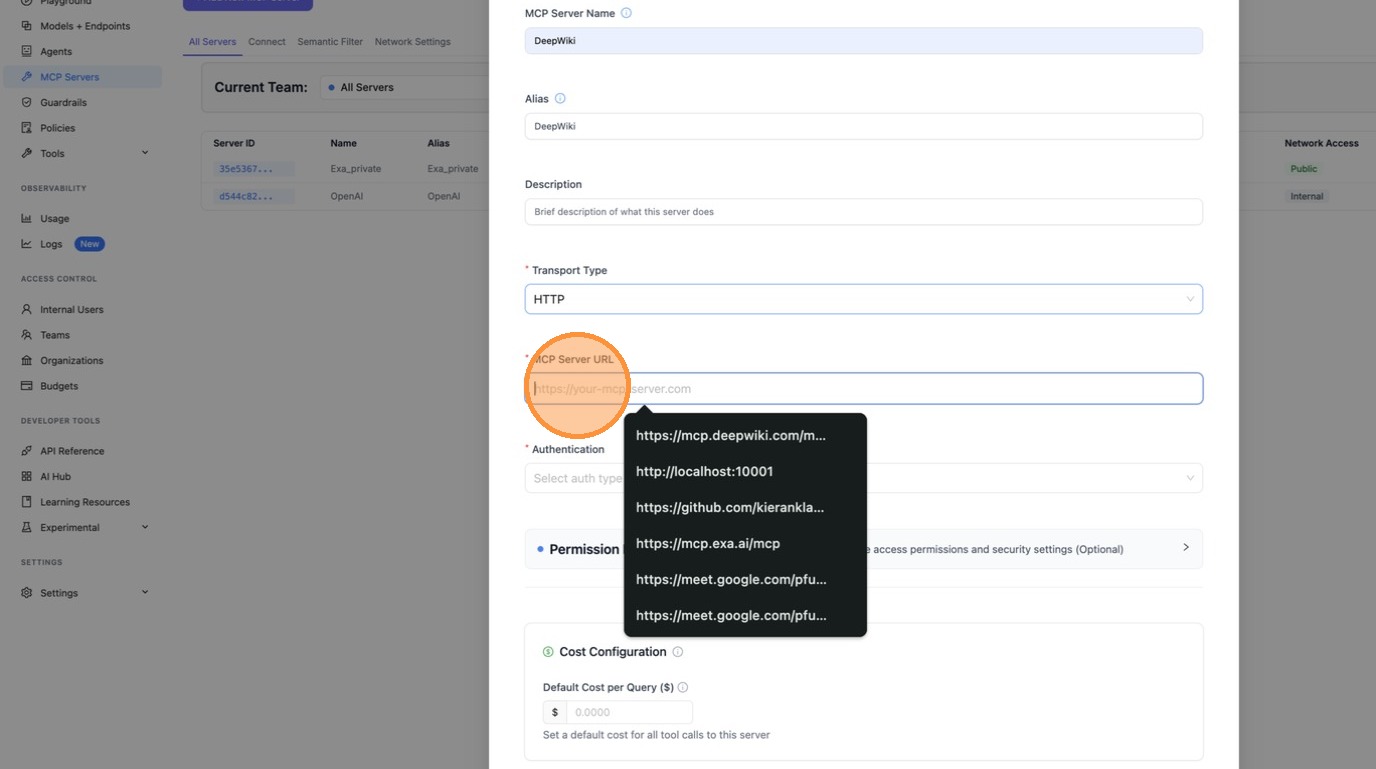
Task: Click the Network Access column header
Action: pyautogui.click(x=1321, y=143)
